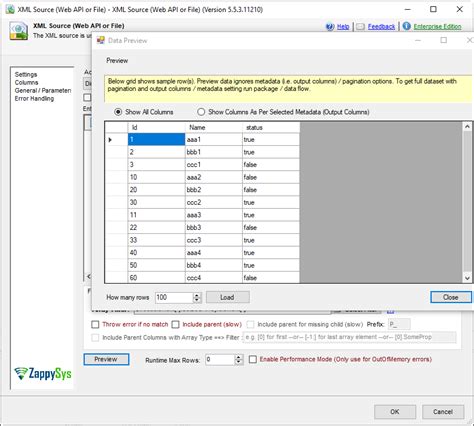Select the Id cell with value 10
The image size is (474, 426).
(156, 177)
